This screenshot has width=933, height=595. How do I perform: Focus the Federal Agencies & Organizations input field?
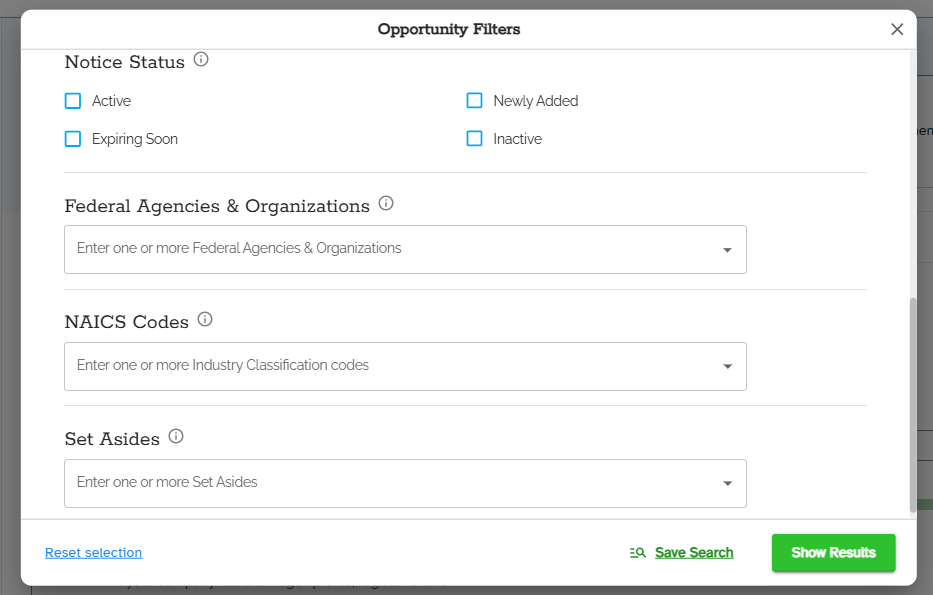405,249
